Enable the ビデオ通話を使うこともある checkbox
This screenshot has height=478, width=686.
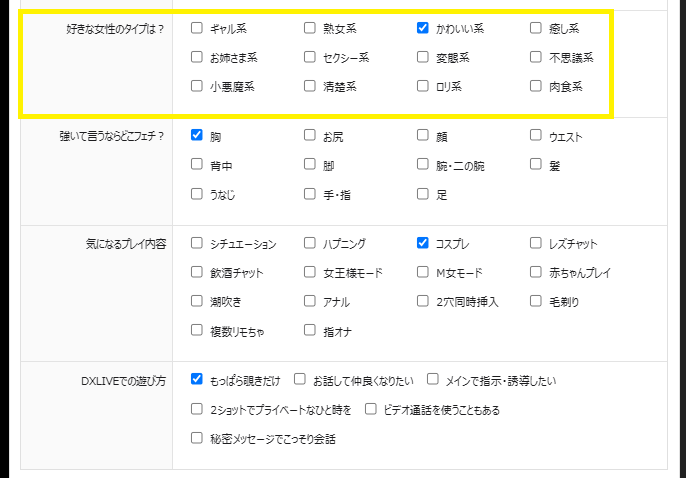[371, 409]
